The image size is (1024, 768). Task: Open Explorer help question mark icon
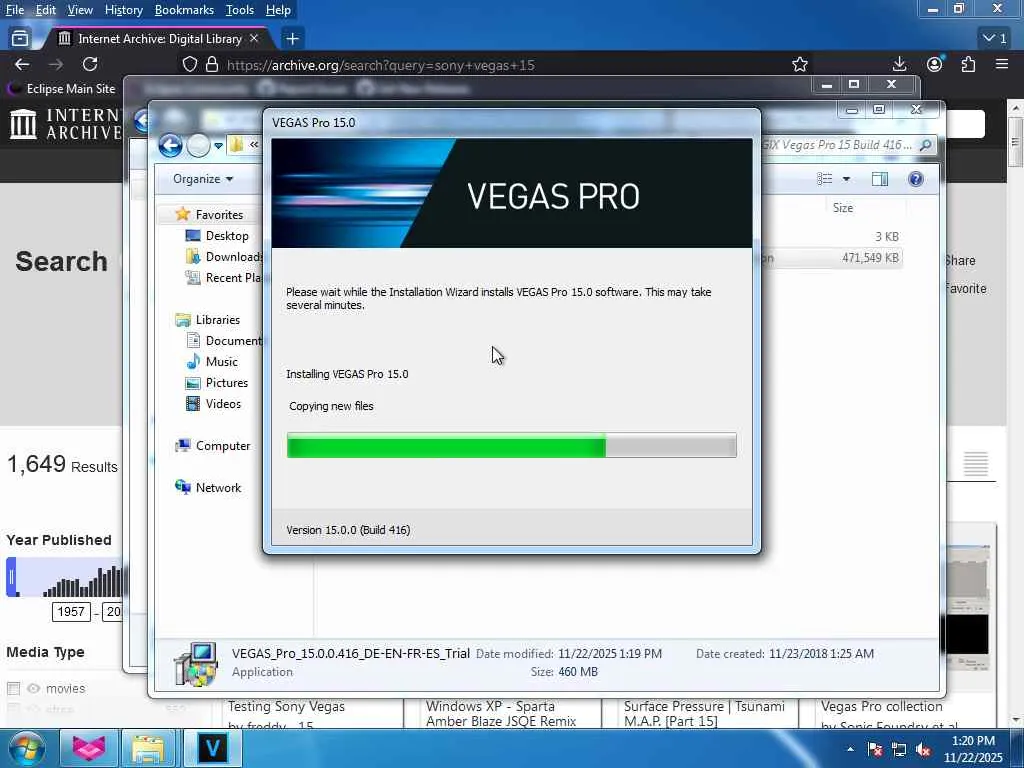(x=916, y=179)
